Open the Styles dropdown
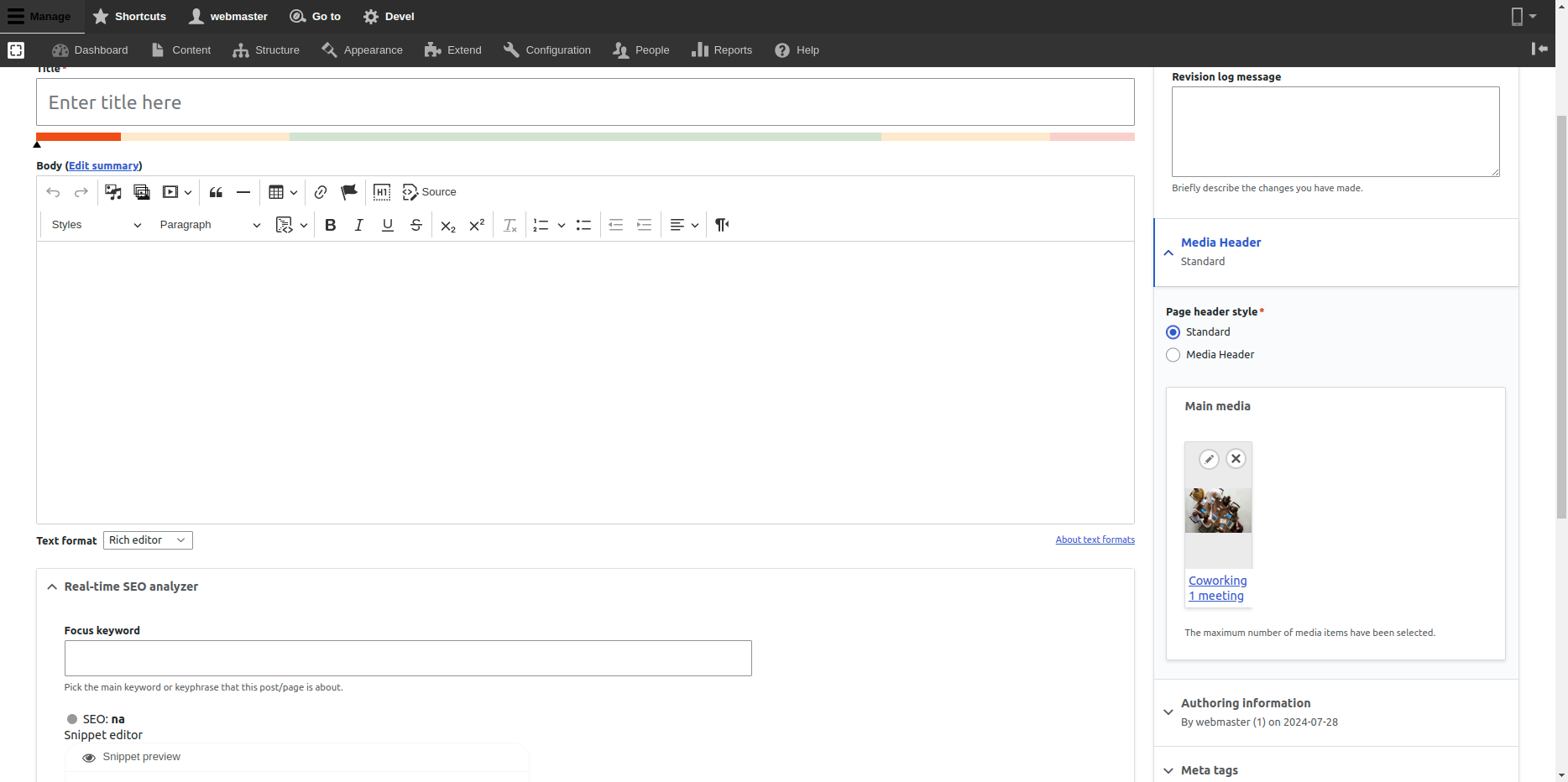Viewport: 1568px width, 782px height. coord(96,225)
